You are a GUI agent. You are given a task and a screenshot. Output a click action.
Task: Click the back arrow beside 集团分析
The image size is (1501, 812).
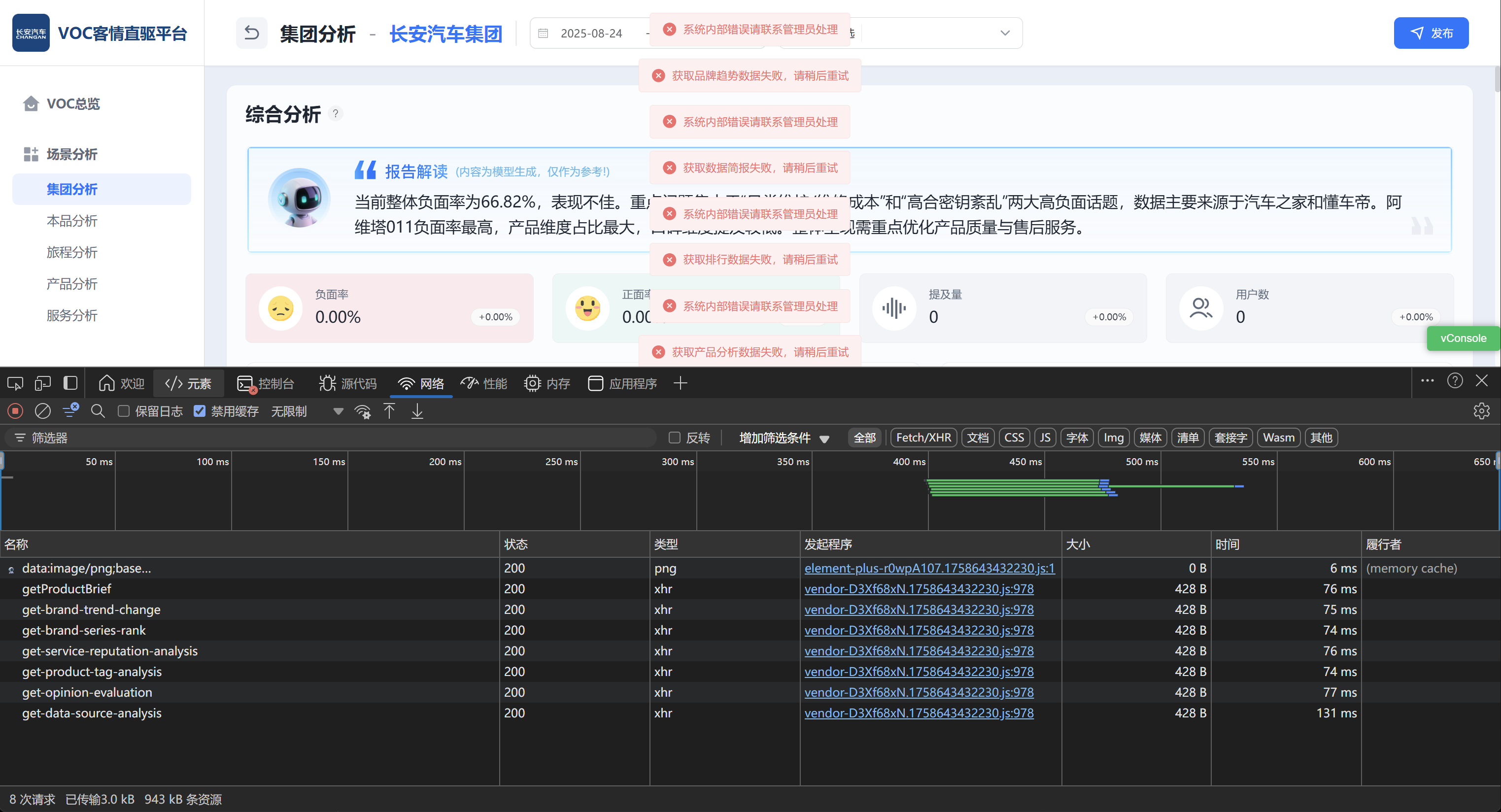[x=251, y=33]
